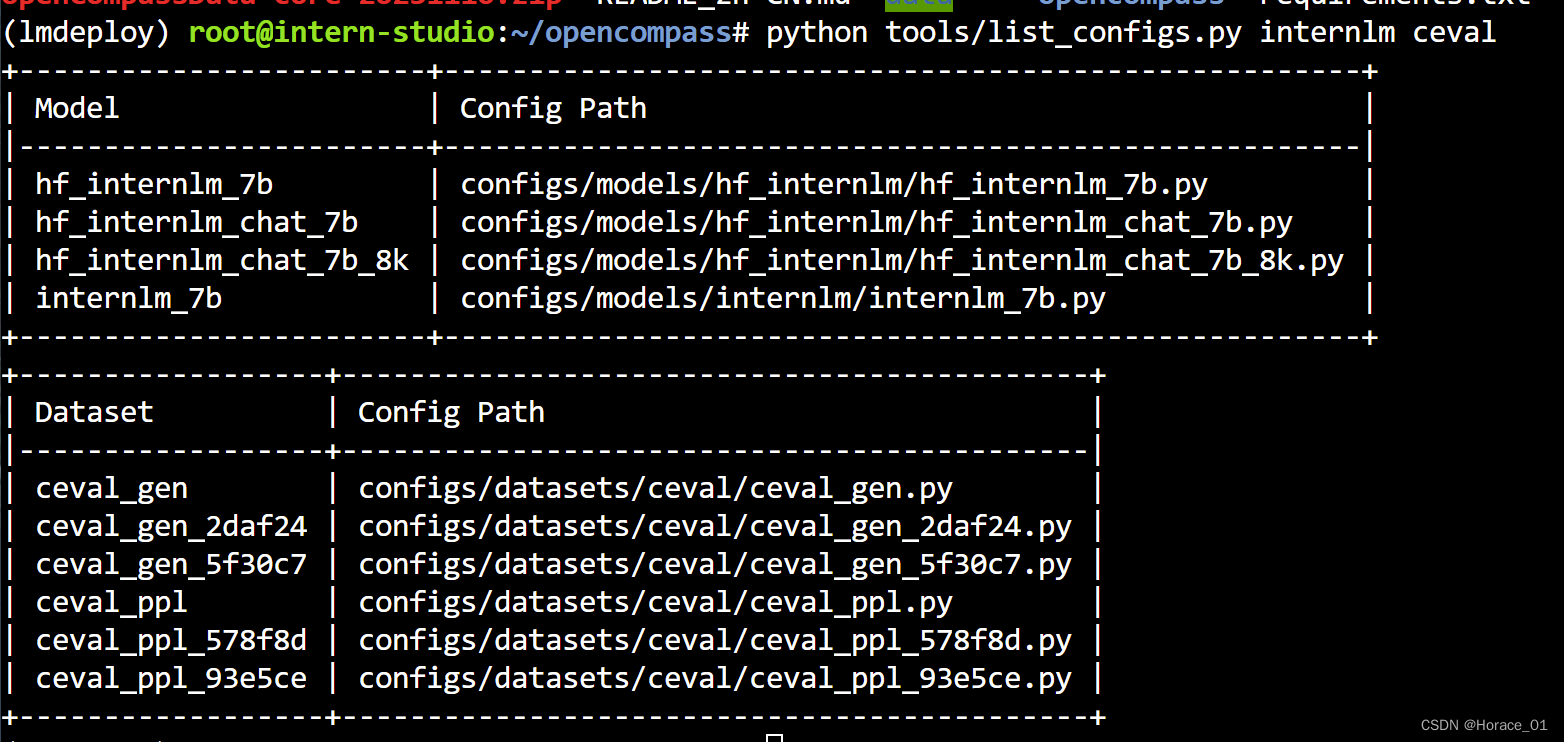Click path 'configs/models/hf_internlm/hf_internlm_chat_7b.py'

click(876, 222)
